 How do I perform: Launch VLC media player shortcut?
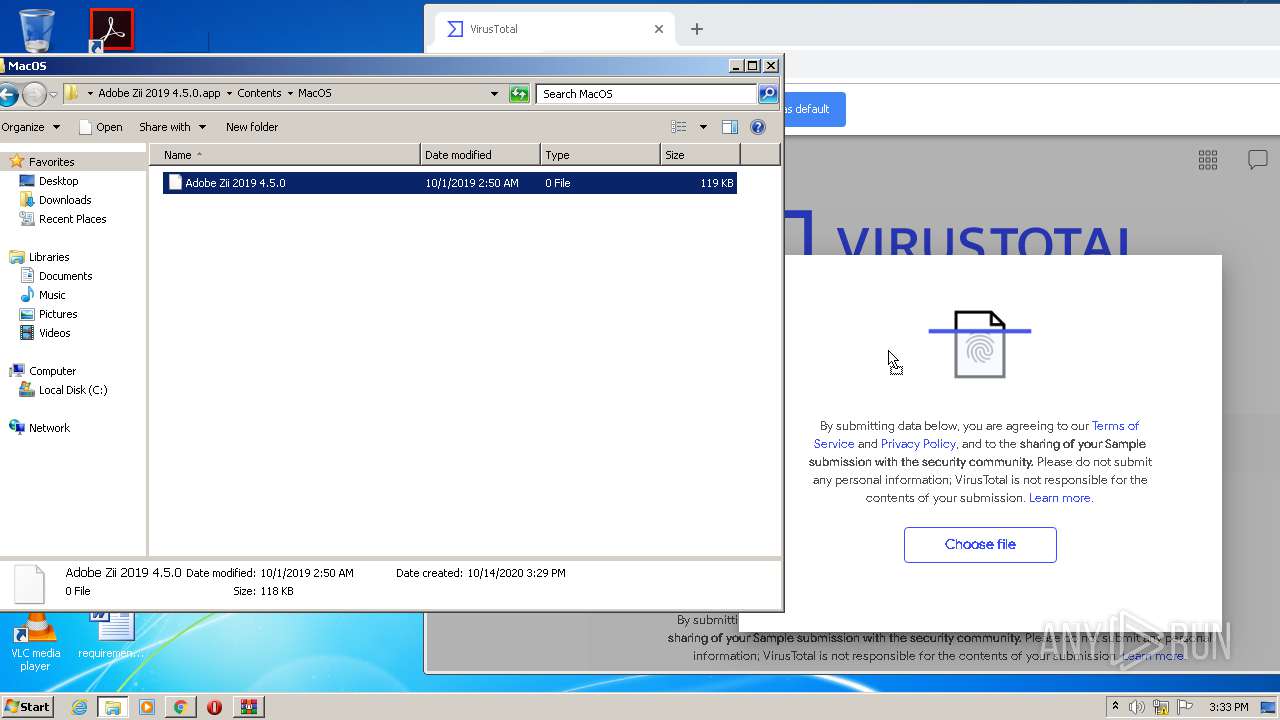35,643
